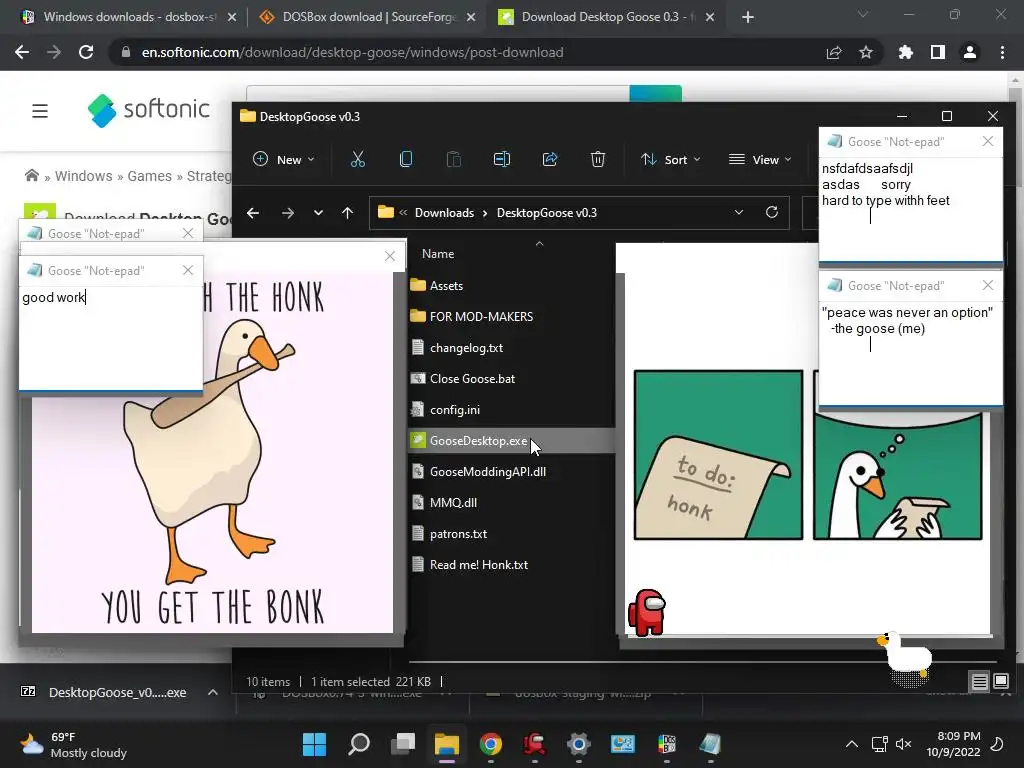This screenshot has height=768, width=1024.
Task: Open the New dropdown in Explorer
Action: click(283, 159)
